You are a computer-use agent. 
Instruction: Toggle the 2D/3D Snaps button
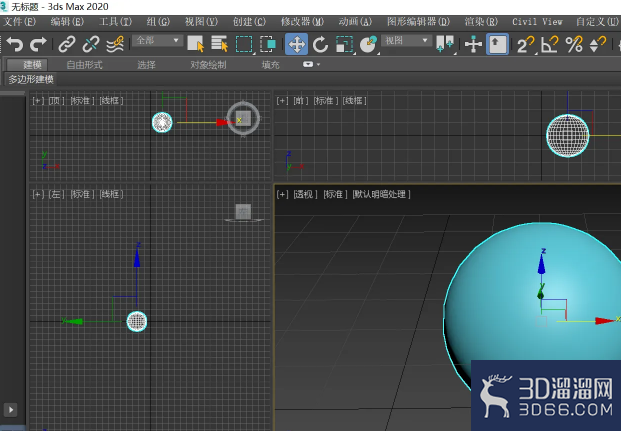pos(526,44)
